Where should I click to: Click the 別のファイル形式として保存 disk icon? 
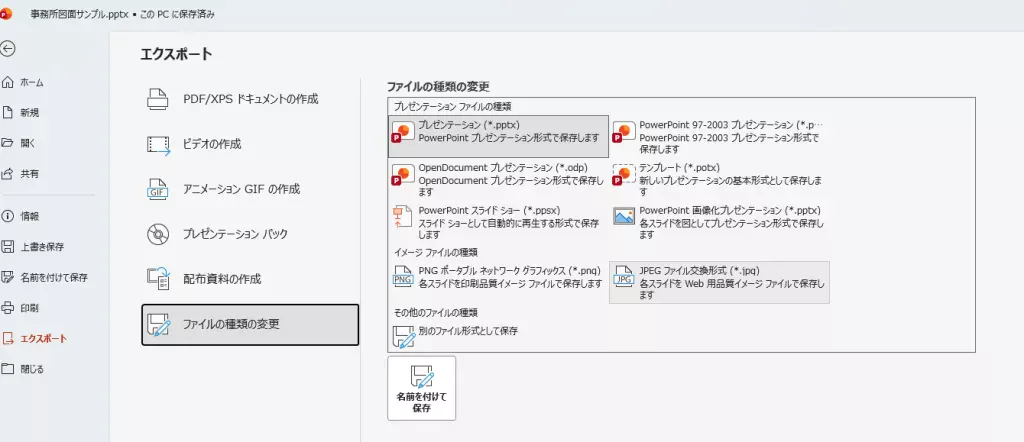pos(403,336)
